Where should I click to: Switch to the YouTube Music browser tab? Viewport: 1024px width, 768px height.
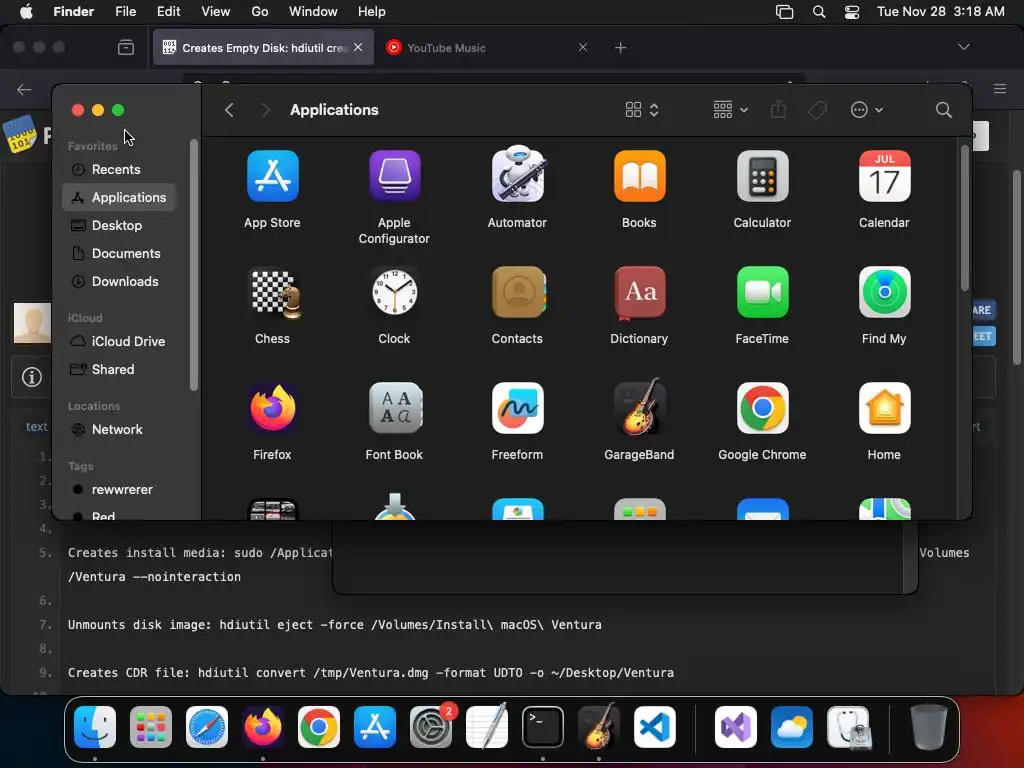click(487, 48)
